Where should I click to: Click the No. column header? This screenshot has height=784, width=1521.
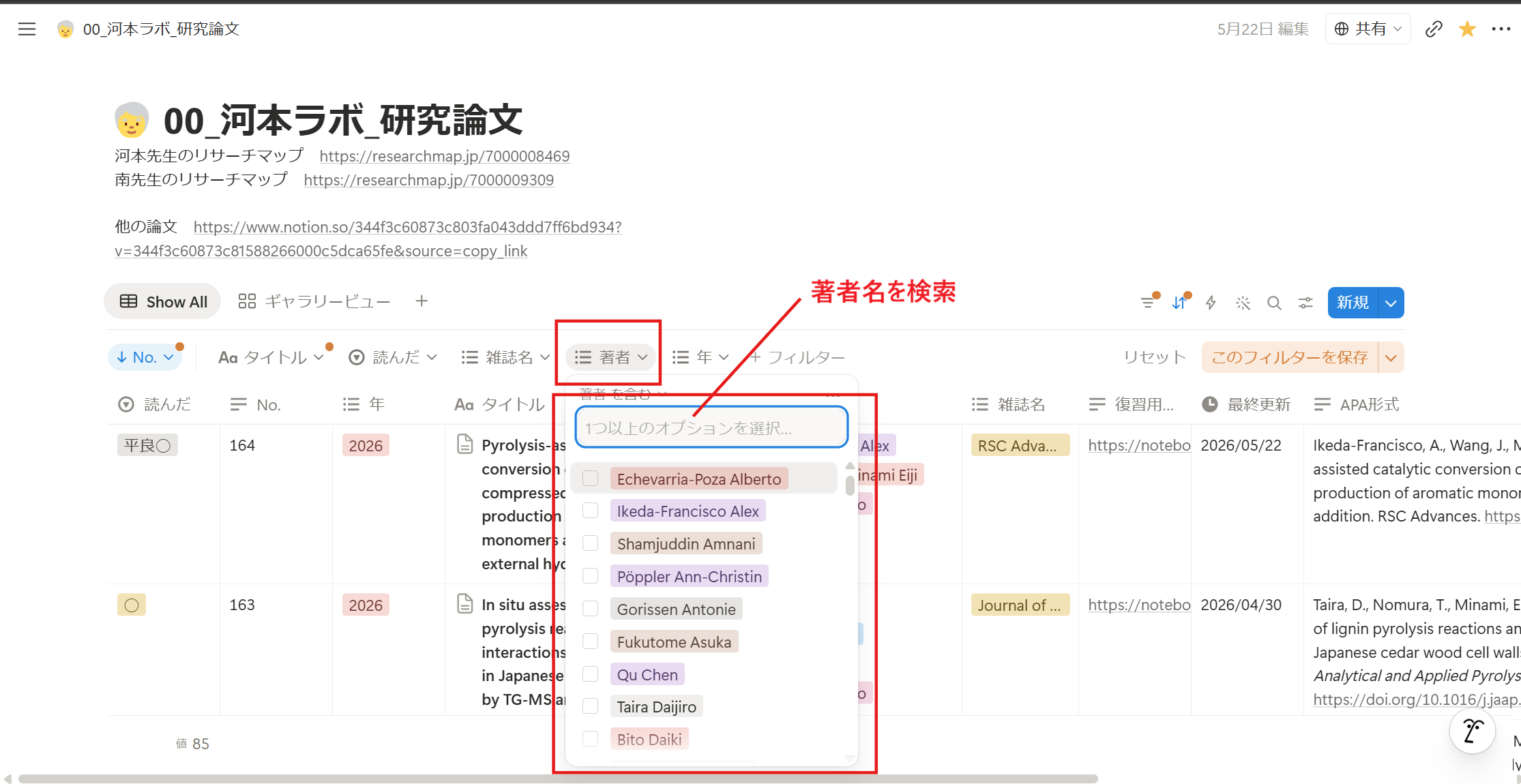point(255,404)
